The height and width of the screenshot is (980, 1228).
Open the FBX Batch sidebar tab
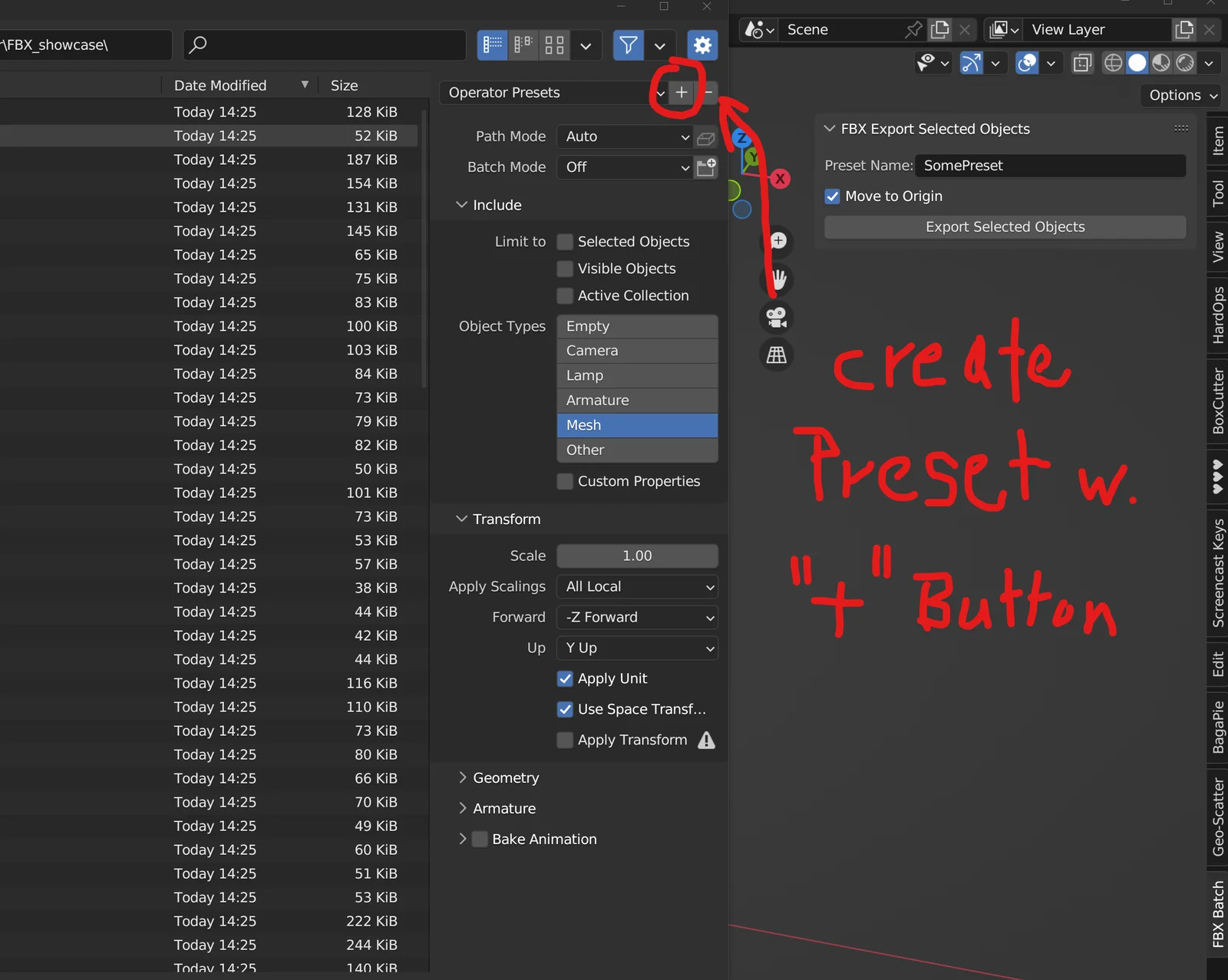tap(1217, 914)
